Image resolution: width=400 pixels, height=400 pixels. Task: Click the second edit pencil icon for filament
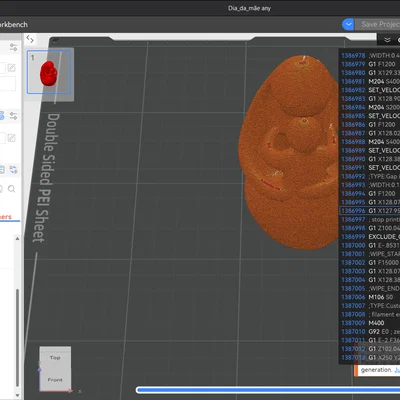11,138
